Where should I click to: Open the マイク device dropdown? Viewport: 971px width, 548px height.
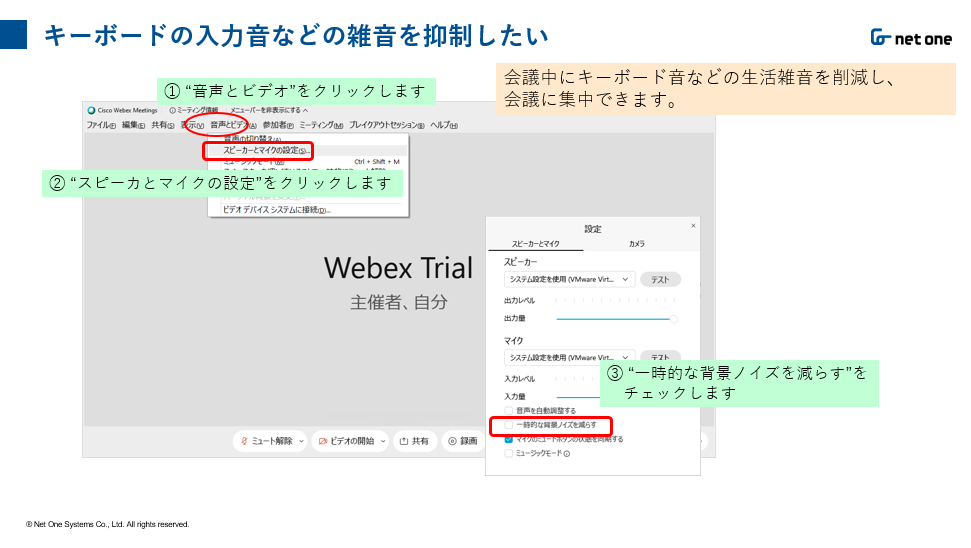pyautogui.click(x=569, y=357)
